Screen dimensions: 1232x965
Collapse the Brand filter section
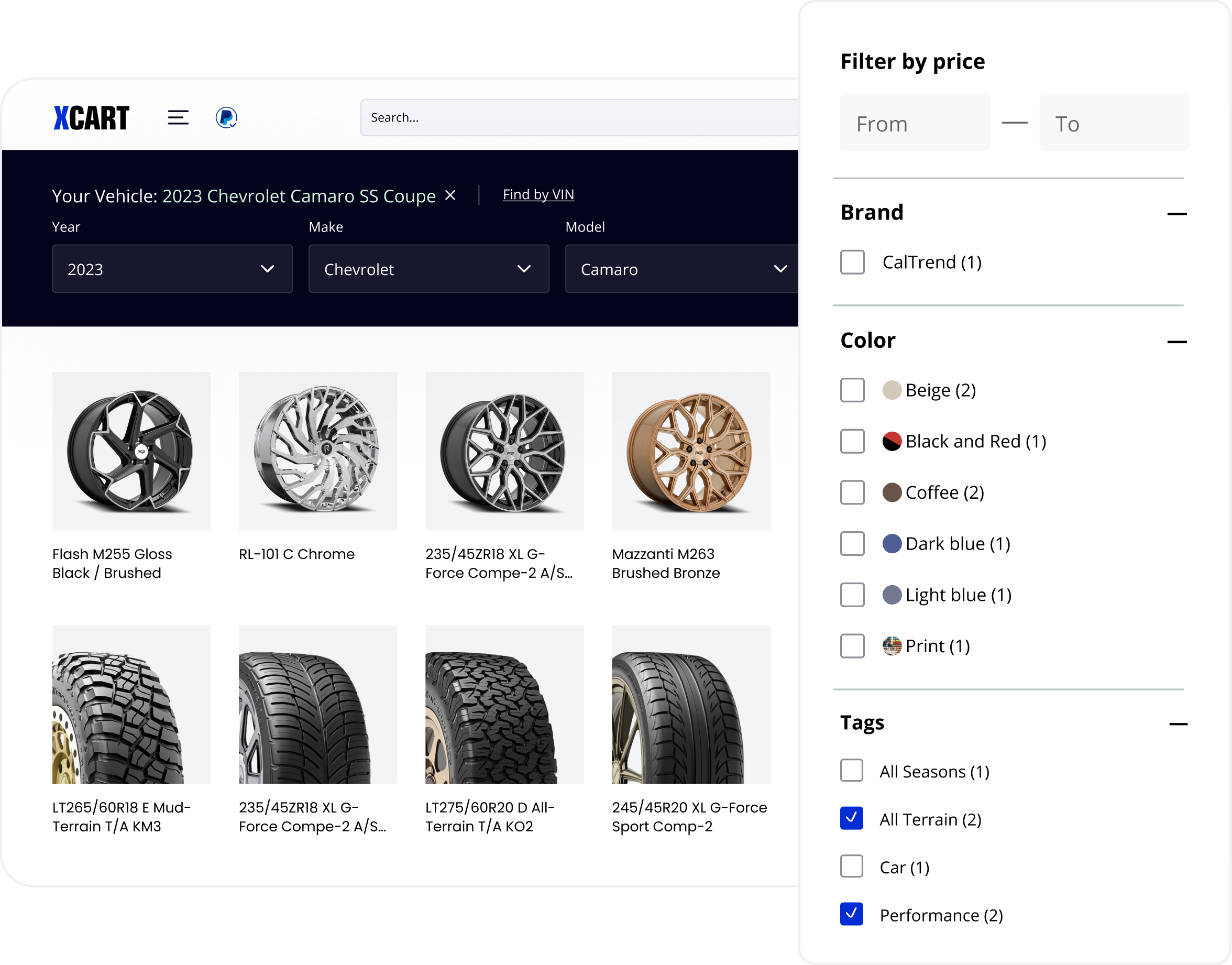point(1178,214)
